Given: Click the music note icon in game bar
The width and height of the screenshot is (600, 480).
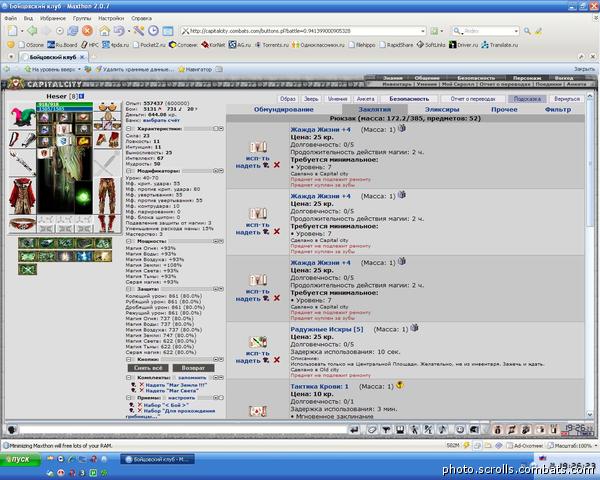Looking at the screenshot, I should [x=443, y=430].
